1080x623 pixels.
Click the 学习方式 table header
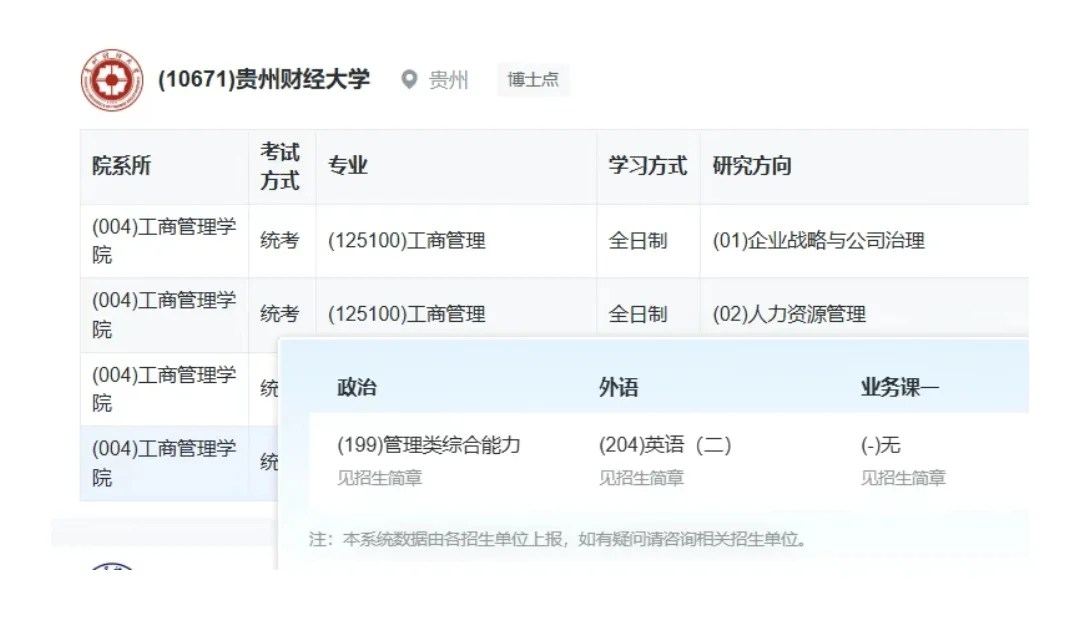(x=642, y=166)
